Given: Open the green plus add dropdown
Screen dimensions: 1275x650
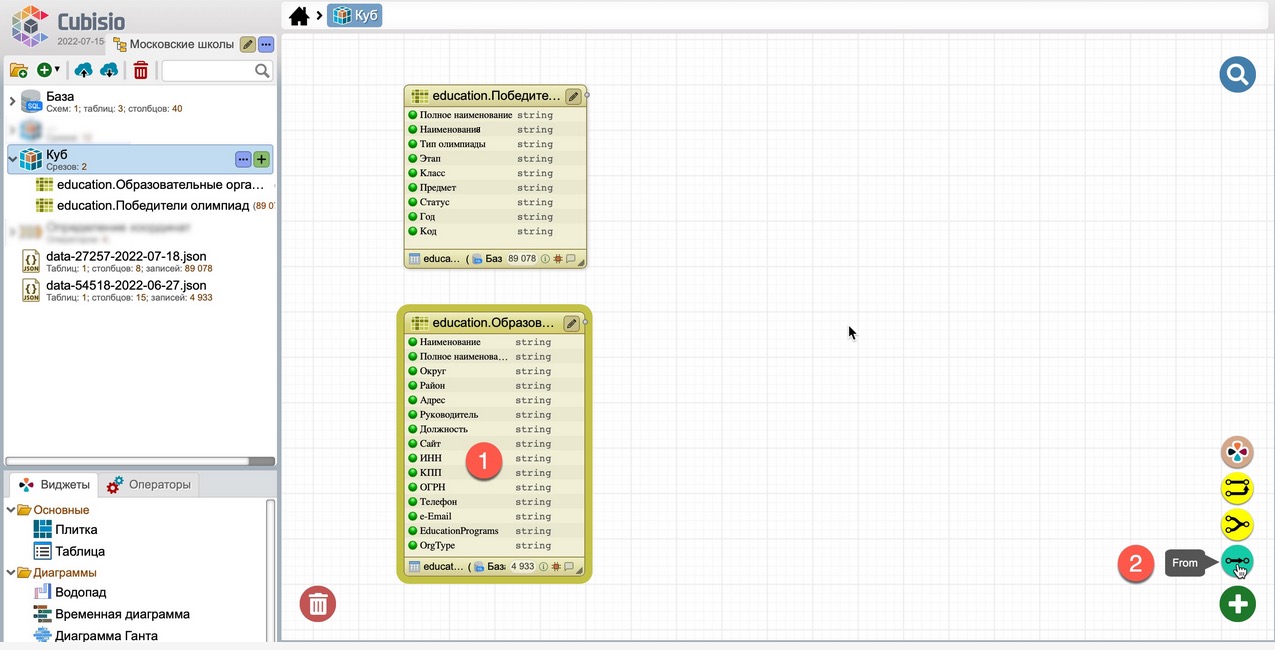Looking at the screenshot, I should 47,70.
